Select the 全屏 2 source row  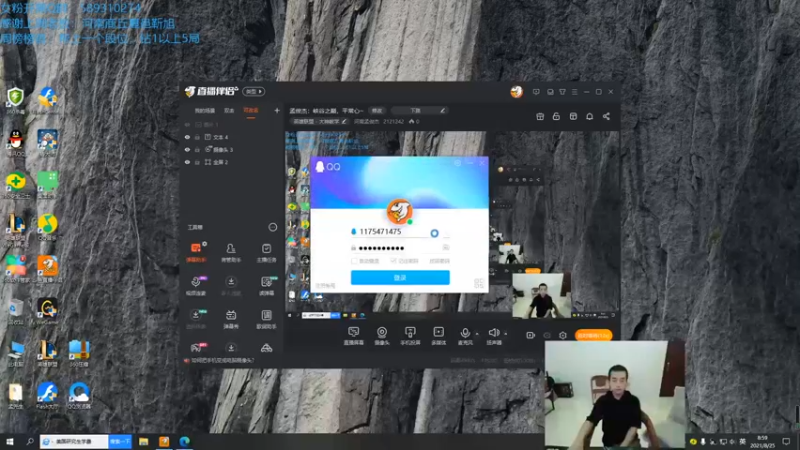231,162
